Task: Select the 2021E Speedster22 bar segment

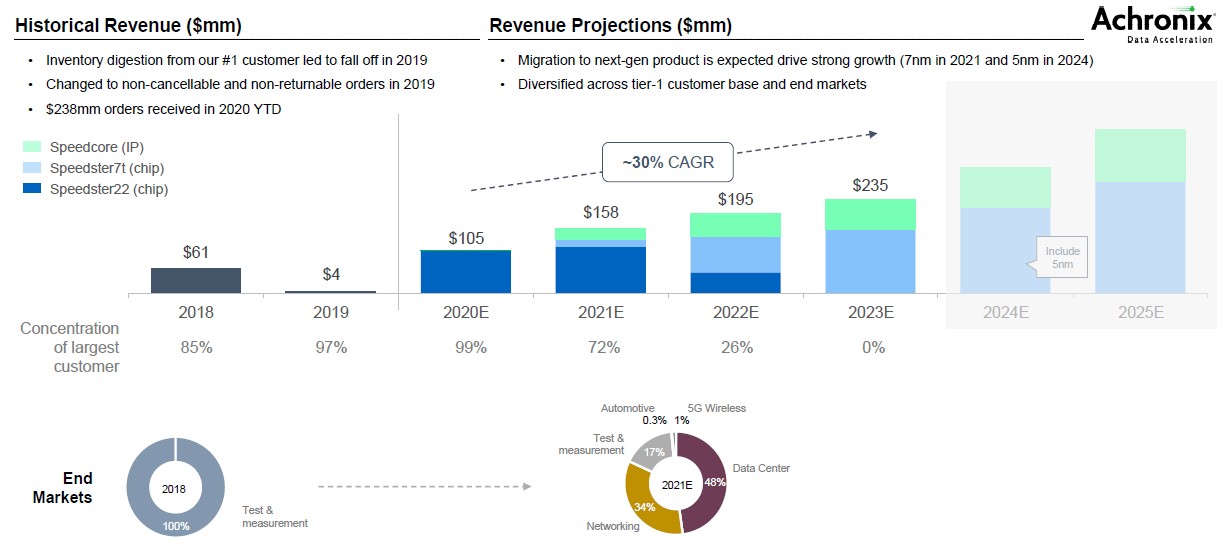Action: (x=601, y=270)
